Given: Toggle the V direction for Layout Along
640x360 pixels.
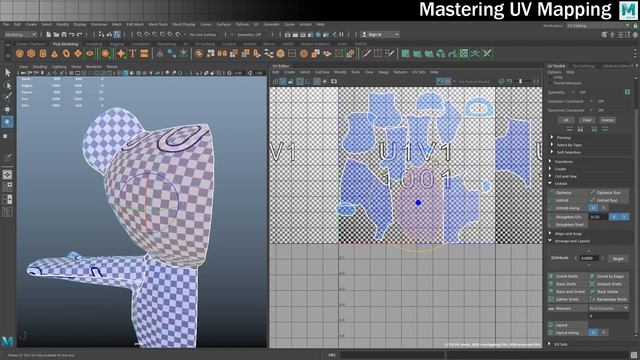Looking at the screenshot, I should tap(603, 333).
